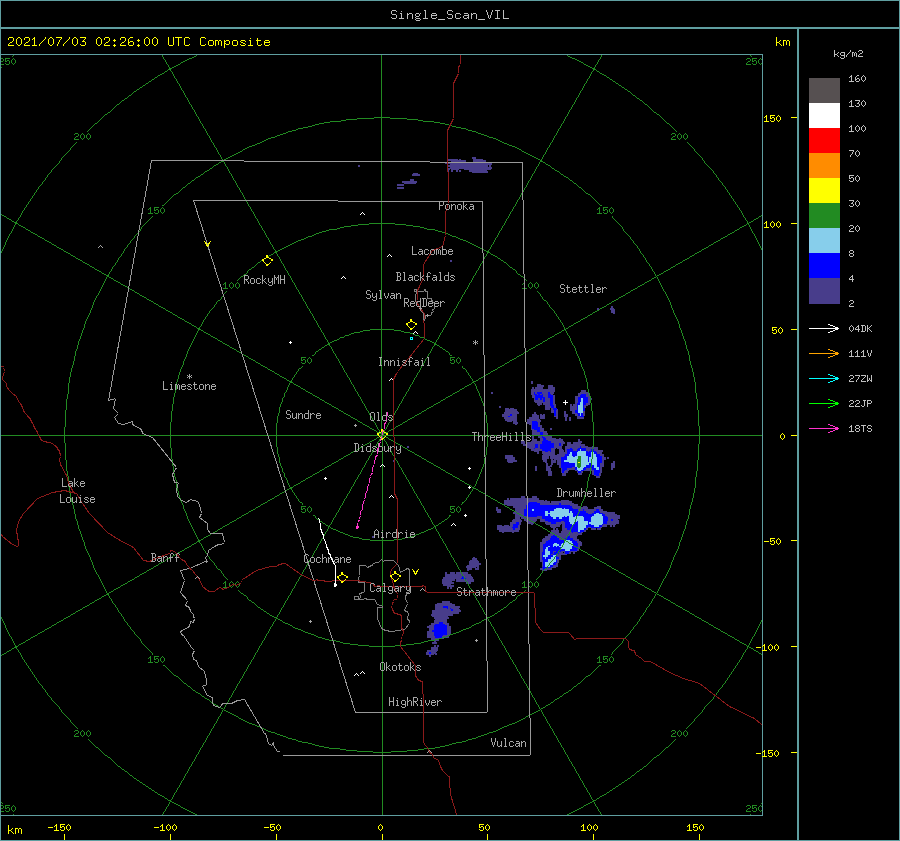The width and height of the screenshot is (900, 841).
Task: Click the Airdrie label
Action: [394, 534]
